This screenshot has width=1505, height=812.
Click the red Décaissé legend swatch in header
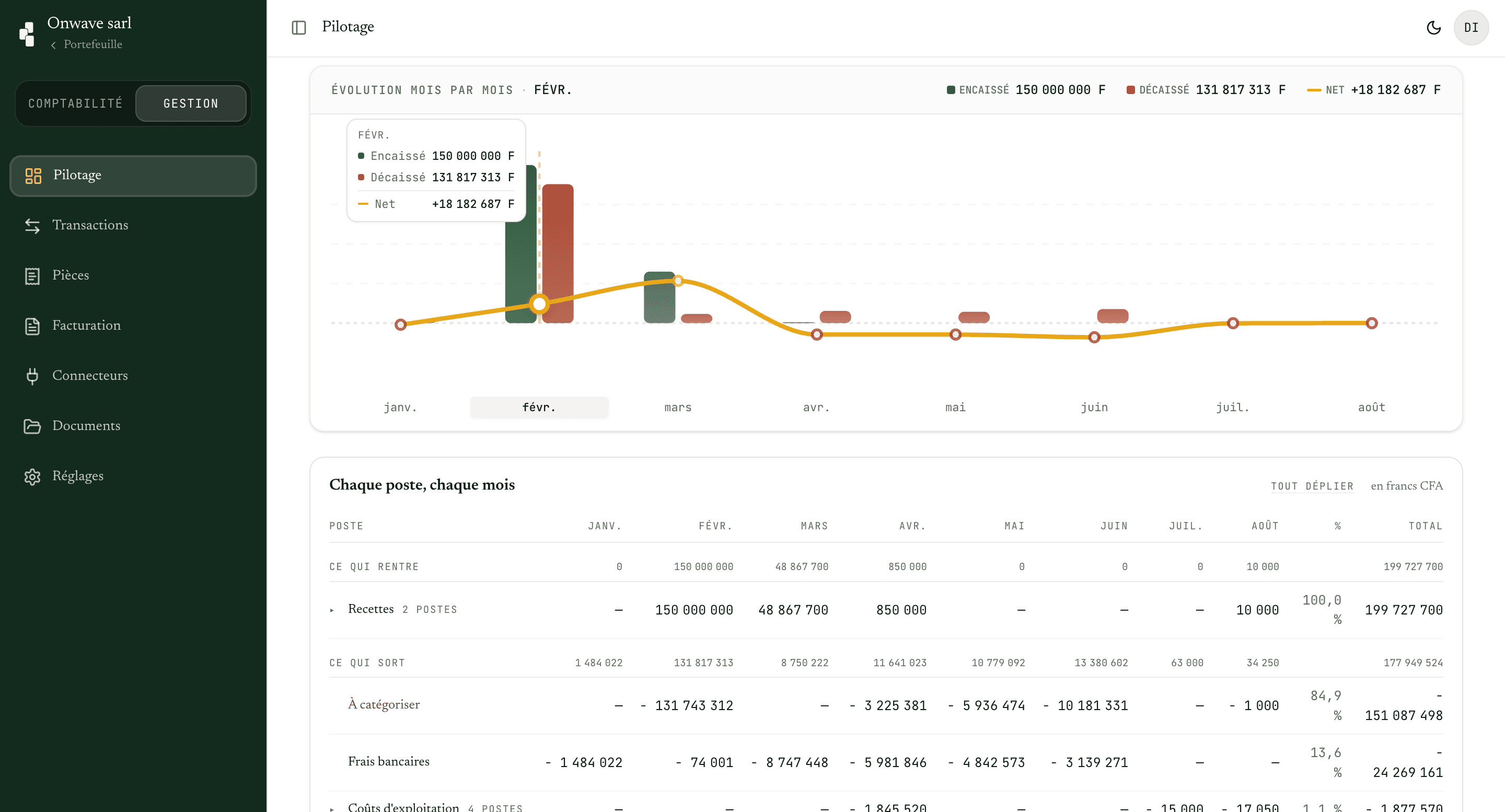[1130, 90]
